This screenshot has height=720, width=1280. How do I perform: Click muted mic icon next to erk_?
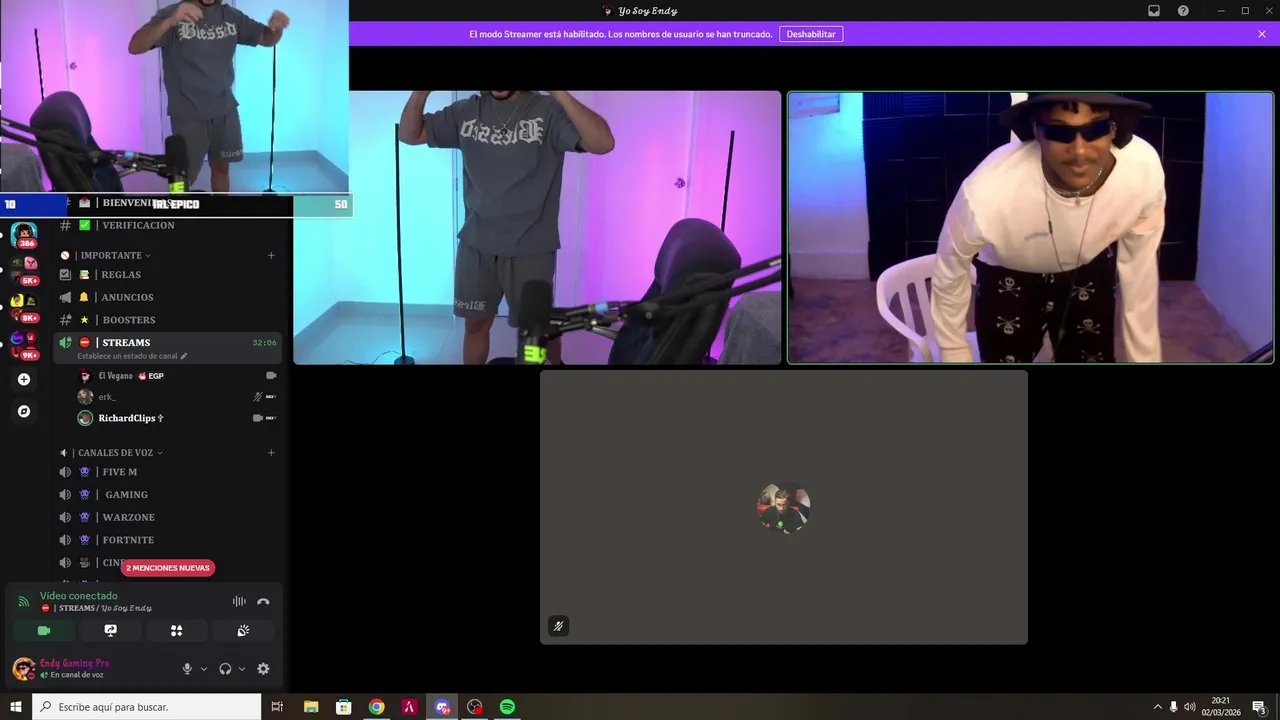pos(257,397)
